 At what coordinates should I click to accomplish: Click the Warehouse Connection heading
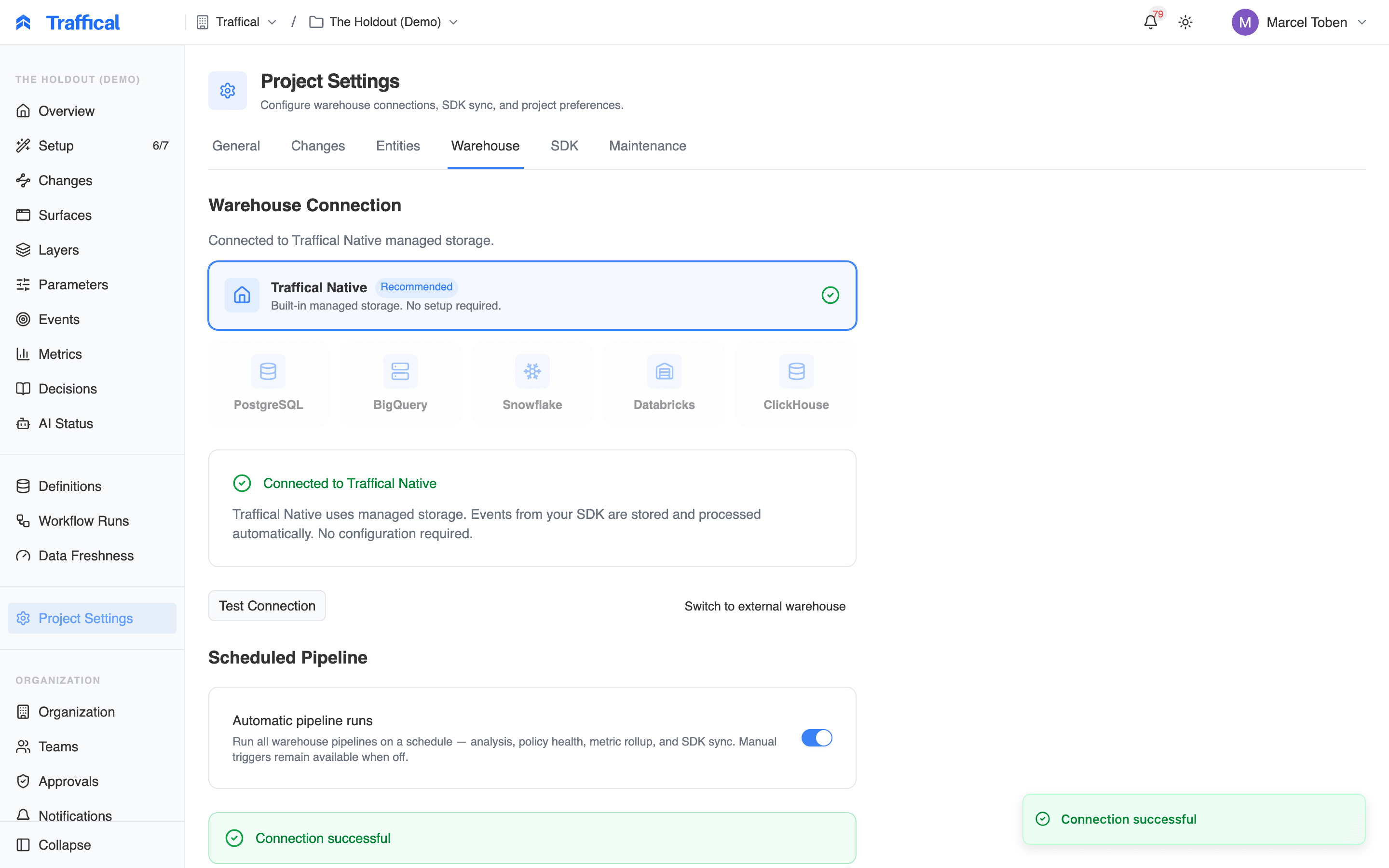(x=305, y=205)
